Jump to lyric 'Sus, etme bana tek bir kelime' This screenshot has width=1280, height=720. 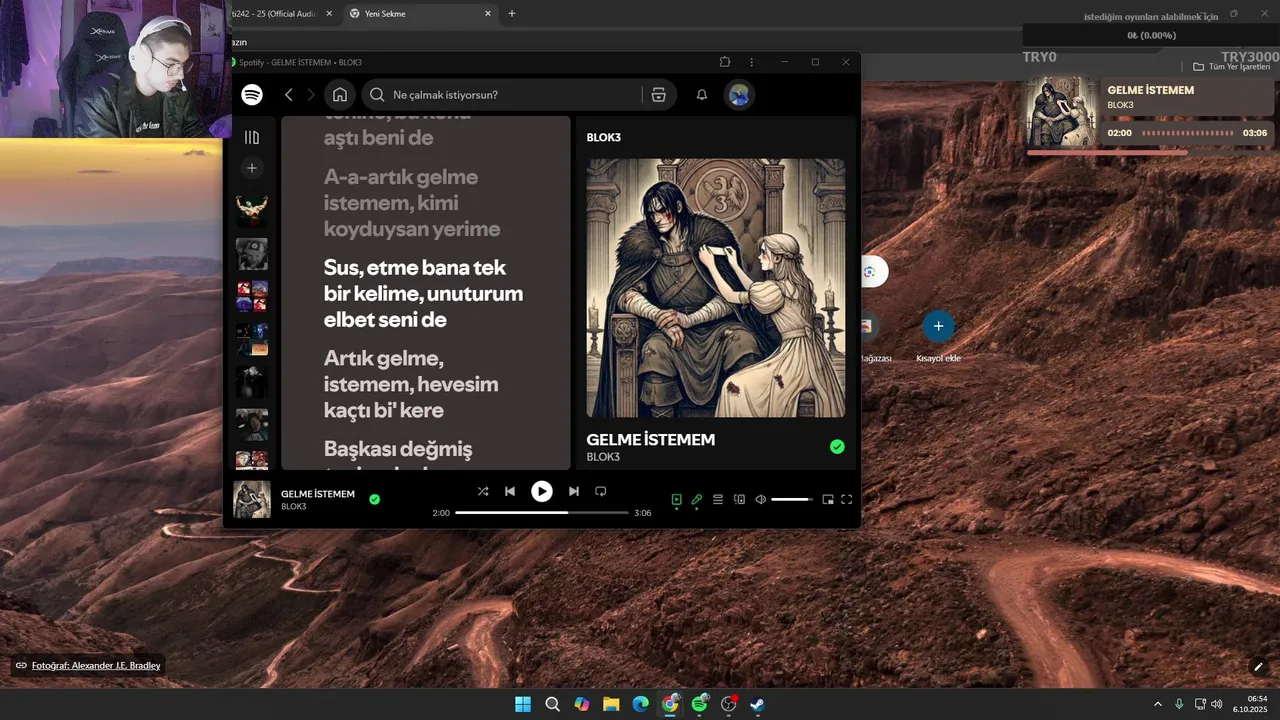[x=423, y=294]
